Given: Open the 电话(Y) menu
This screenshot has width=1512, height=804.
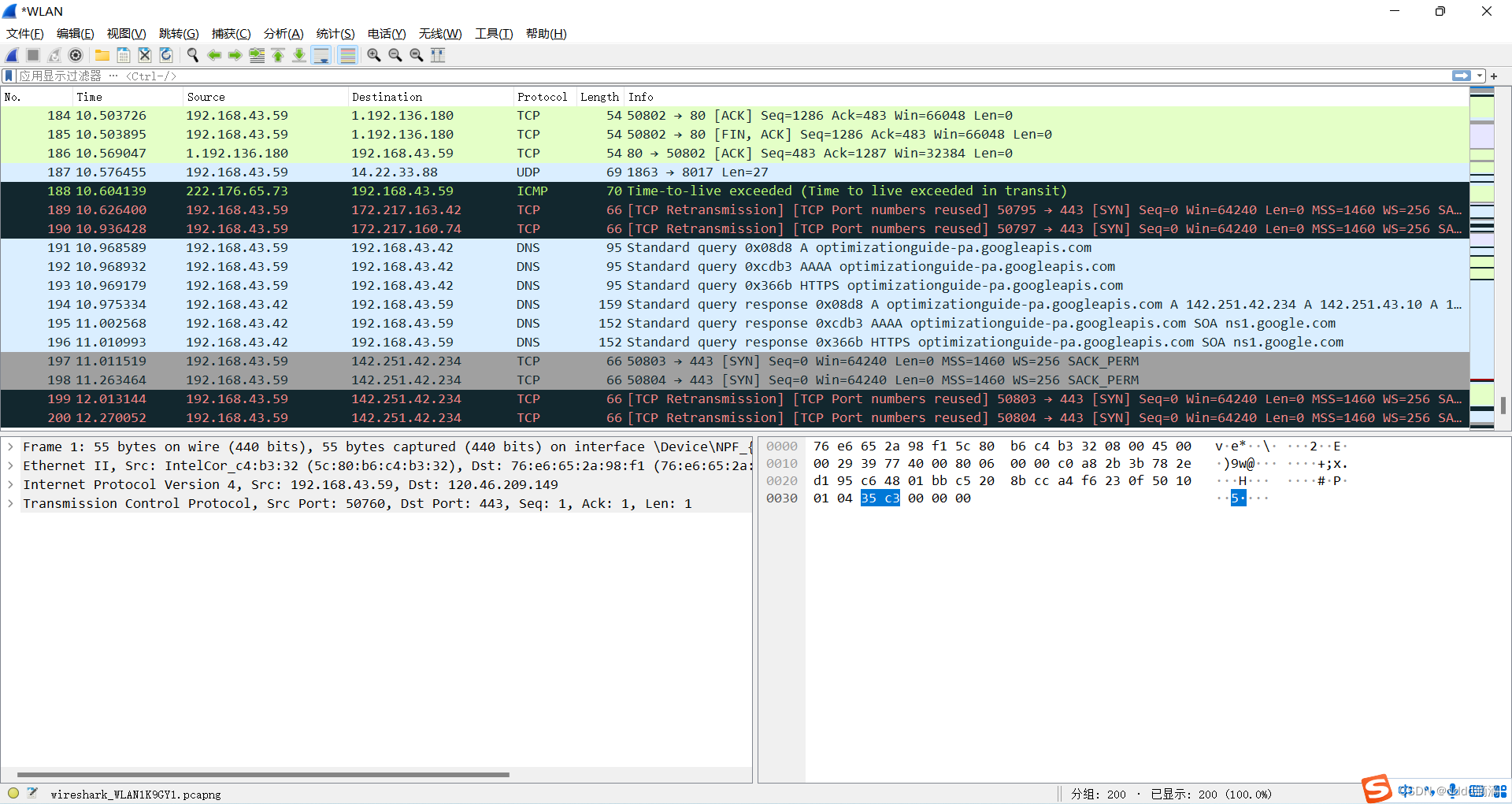Looking at the screenshot, I should (387, 33).
